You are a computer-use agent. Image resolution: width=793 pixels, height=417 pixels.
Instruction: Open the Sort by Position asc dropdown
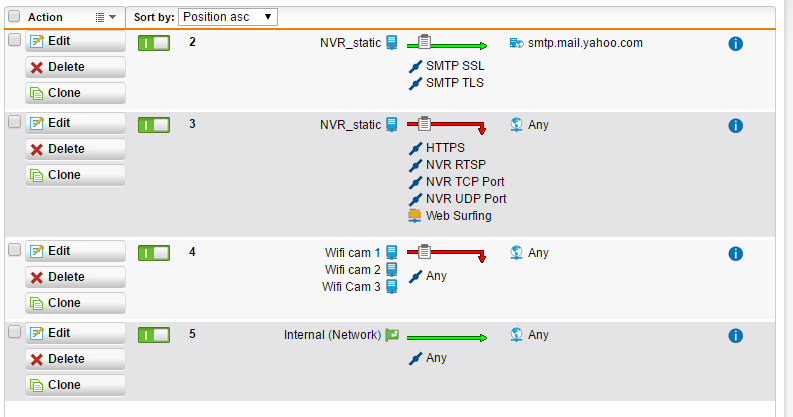pos(228,17)
